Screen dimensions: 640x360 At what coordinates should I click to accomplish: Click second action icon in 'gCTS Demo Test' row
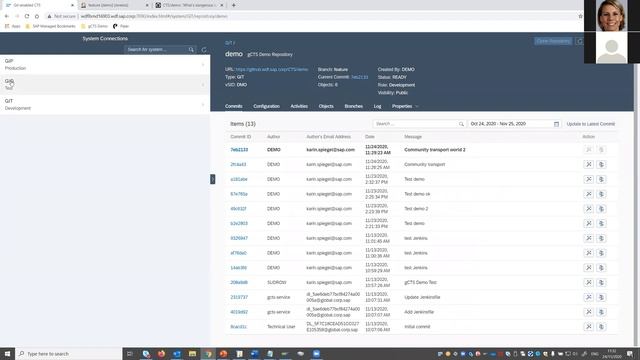601,282
